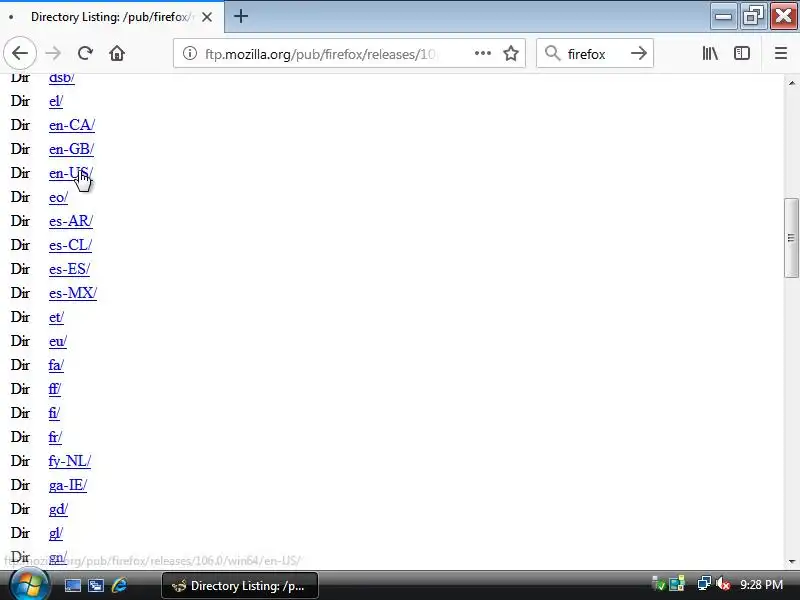This screenshot has height=600, width=800.
Task: Bookmark this page with the star
Action: (x=511, y=53)
